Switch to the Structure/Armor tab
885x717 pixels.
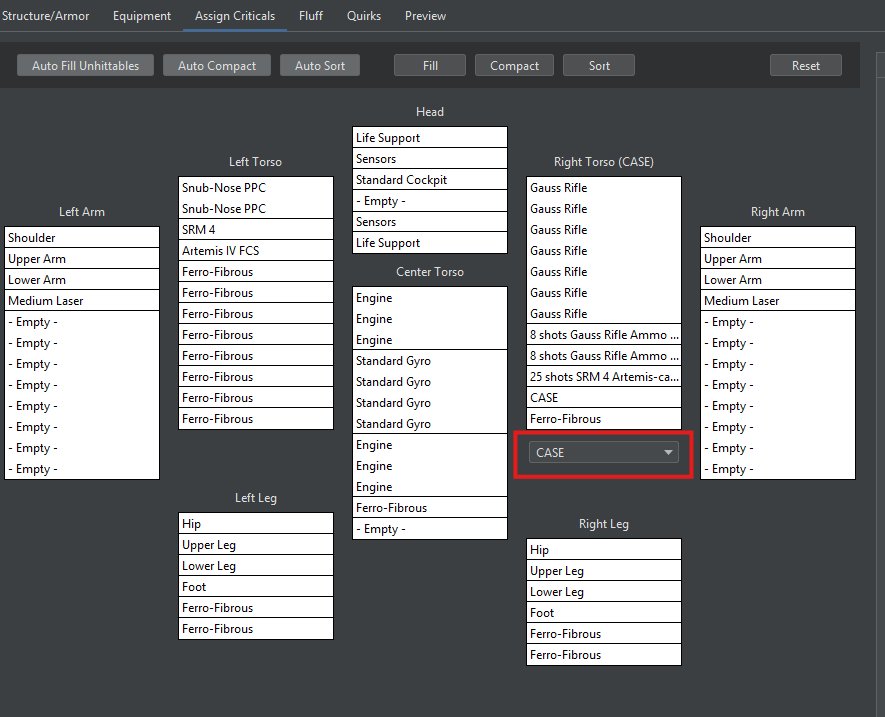(x=48, y=16)
